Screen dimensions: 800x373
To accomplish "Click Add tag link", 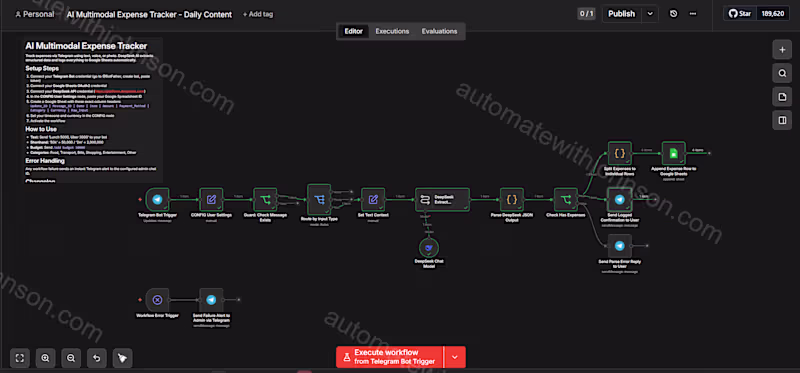I will [x=258, y=14].
